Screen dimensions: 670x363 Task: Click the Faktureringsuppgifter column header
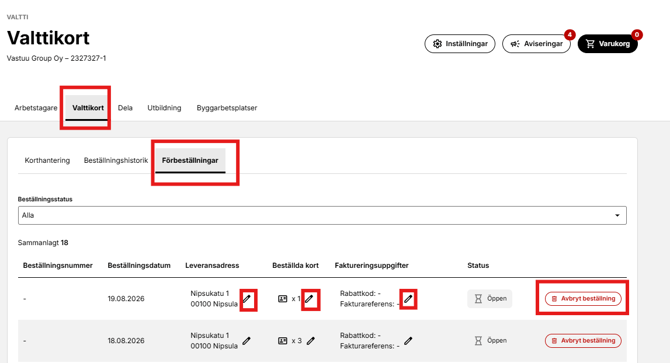tap(371, 265)
